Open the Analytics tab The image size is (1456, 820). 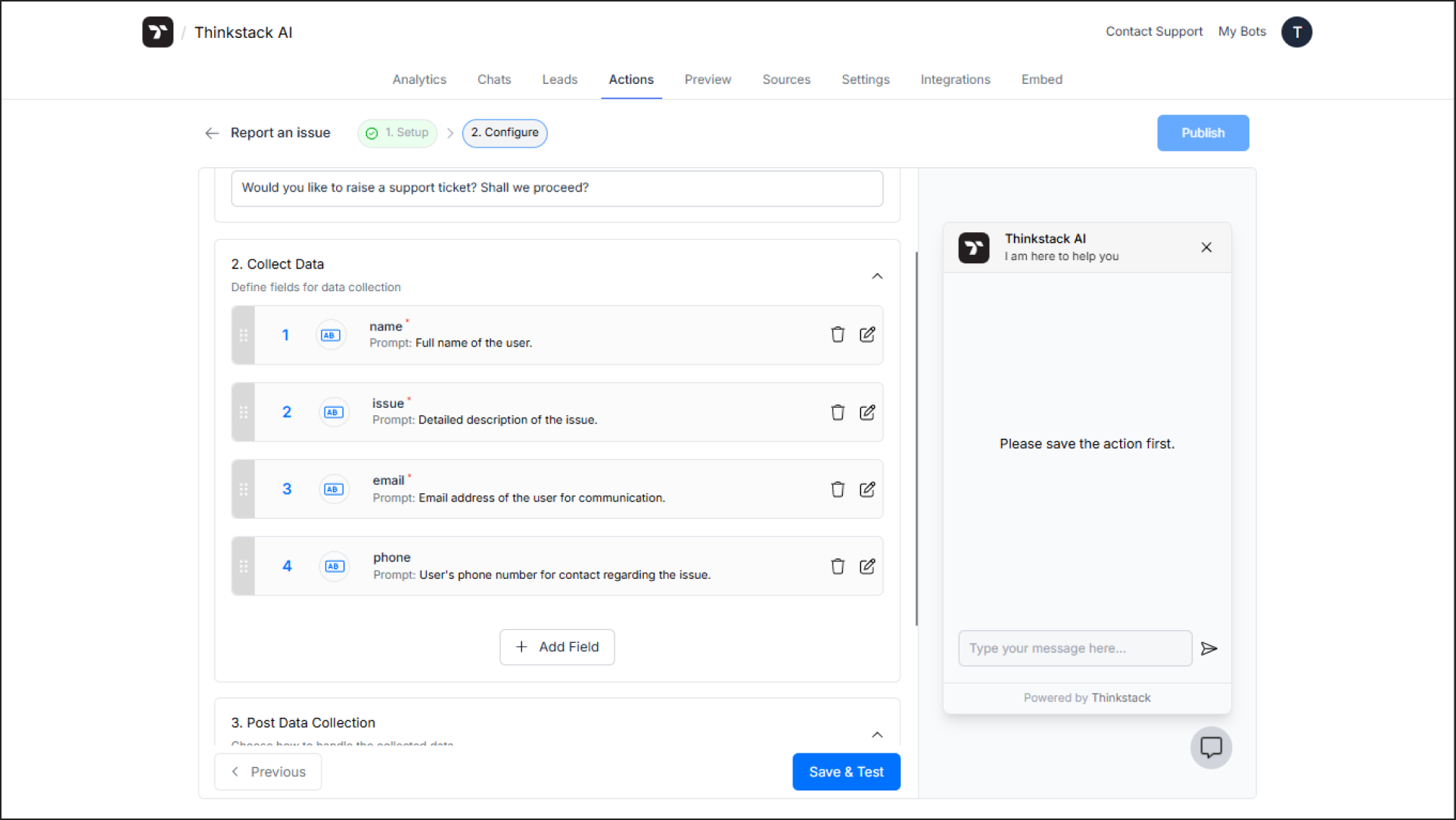419,79
